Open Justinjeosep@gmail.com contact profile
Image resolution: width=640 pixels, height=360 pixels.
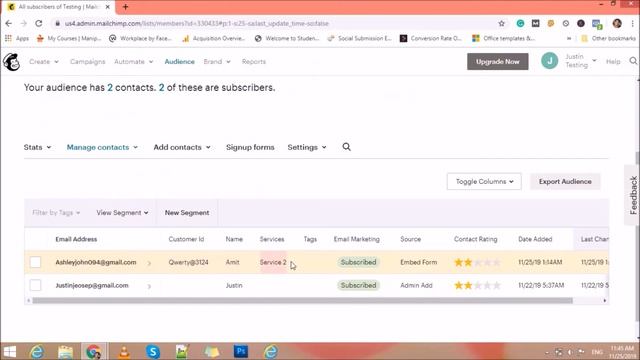coord(92,285)
